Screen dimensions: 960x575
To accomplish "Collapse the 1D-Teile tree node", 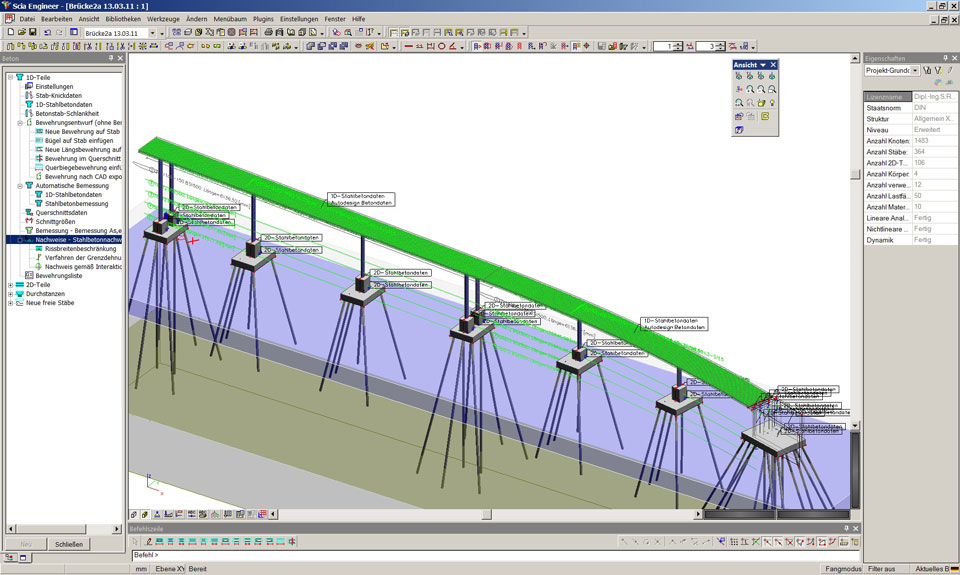I will pyautogui.click(x=9, y=76).
